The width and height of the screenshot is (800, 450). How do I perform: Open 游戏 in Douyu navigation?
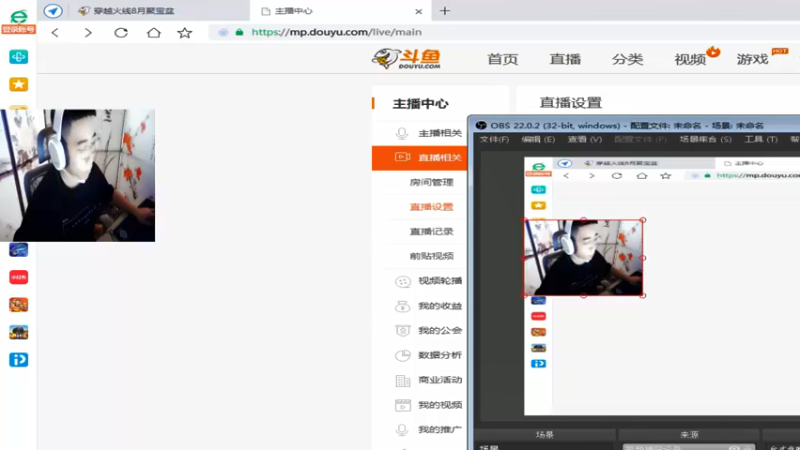tap(752, 59)
